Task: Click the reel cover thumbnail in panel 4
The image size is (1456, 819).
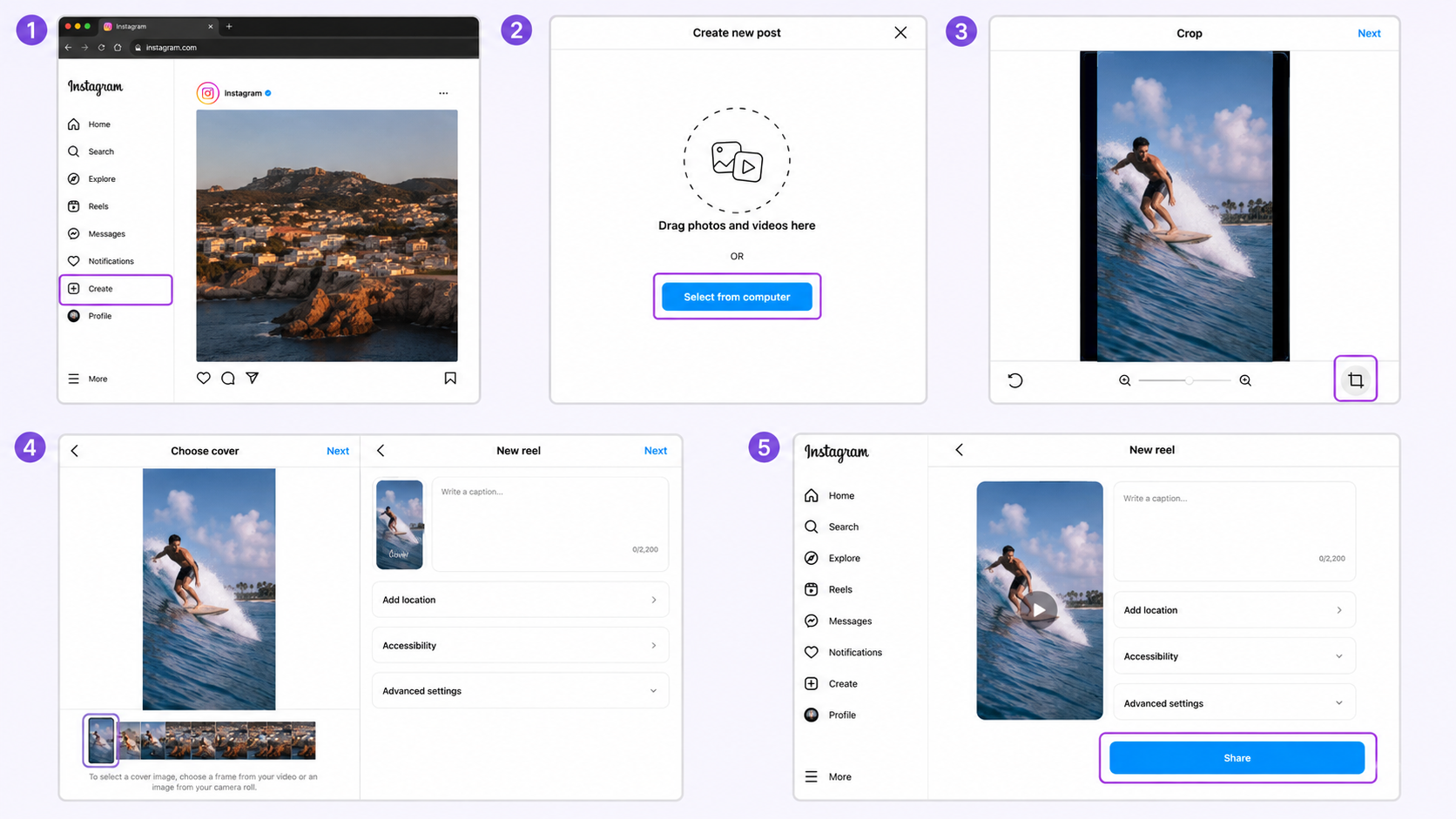Action: point(400,525)
